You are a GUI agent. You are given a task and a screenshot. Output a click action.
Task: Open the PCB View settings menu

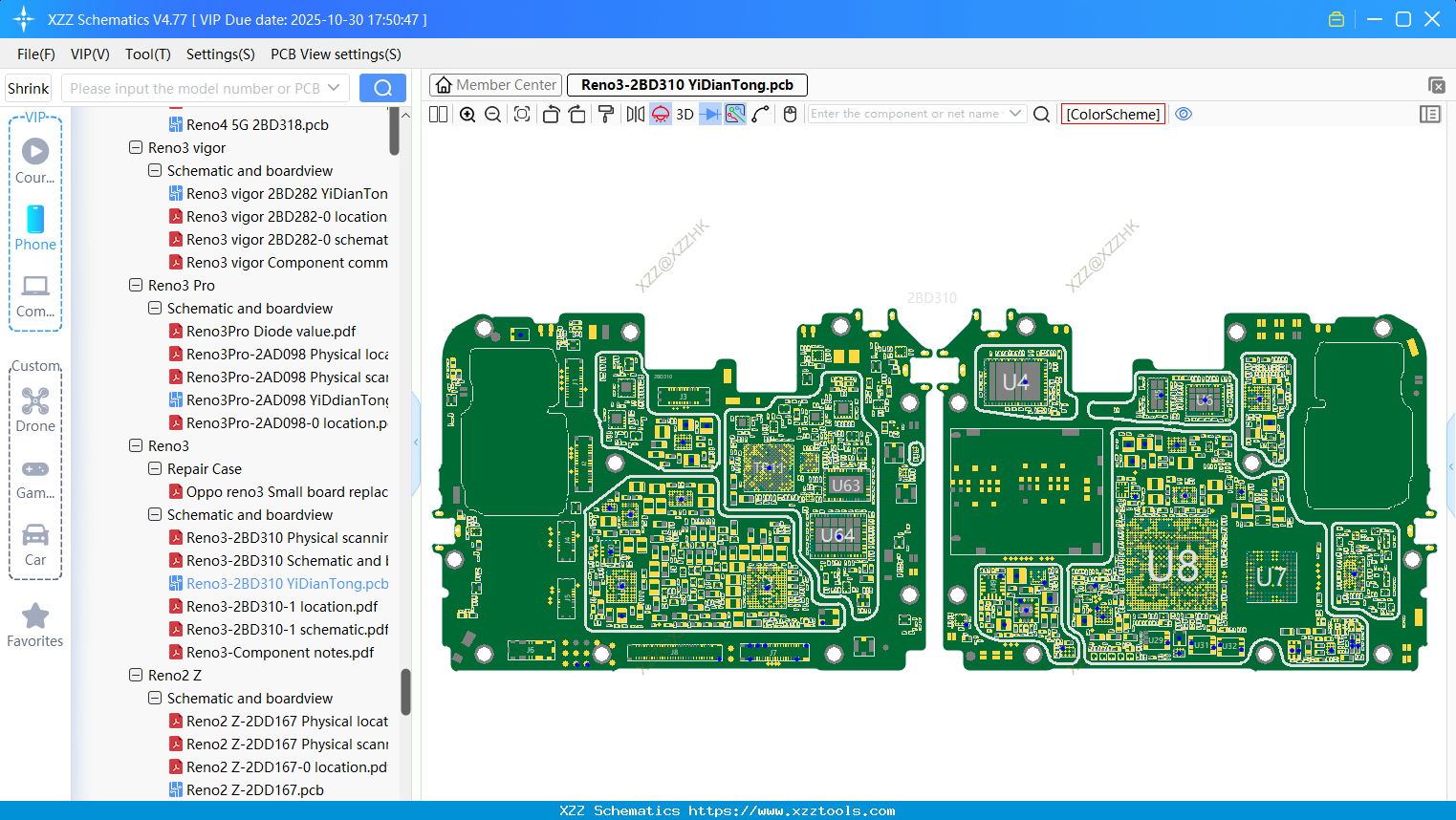click(336, 54)
